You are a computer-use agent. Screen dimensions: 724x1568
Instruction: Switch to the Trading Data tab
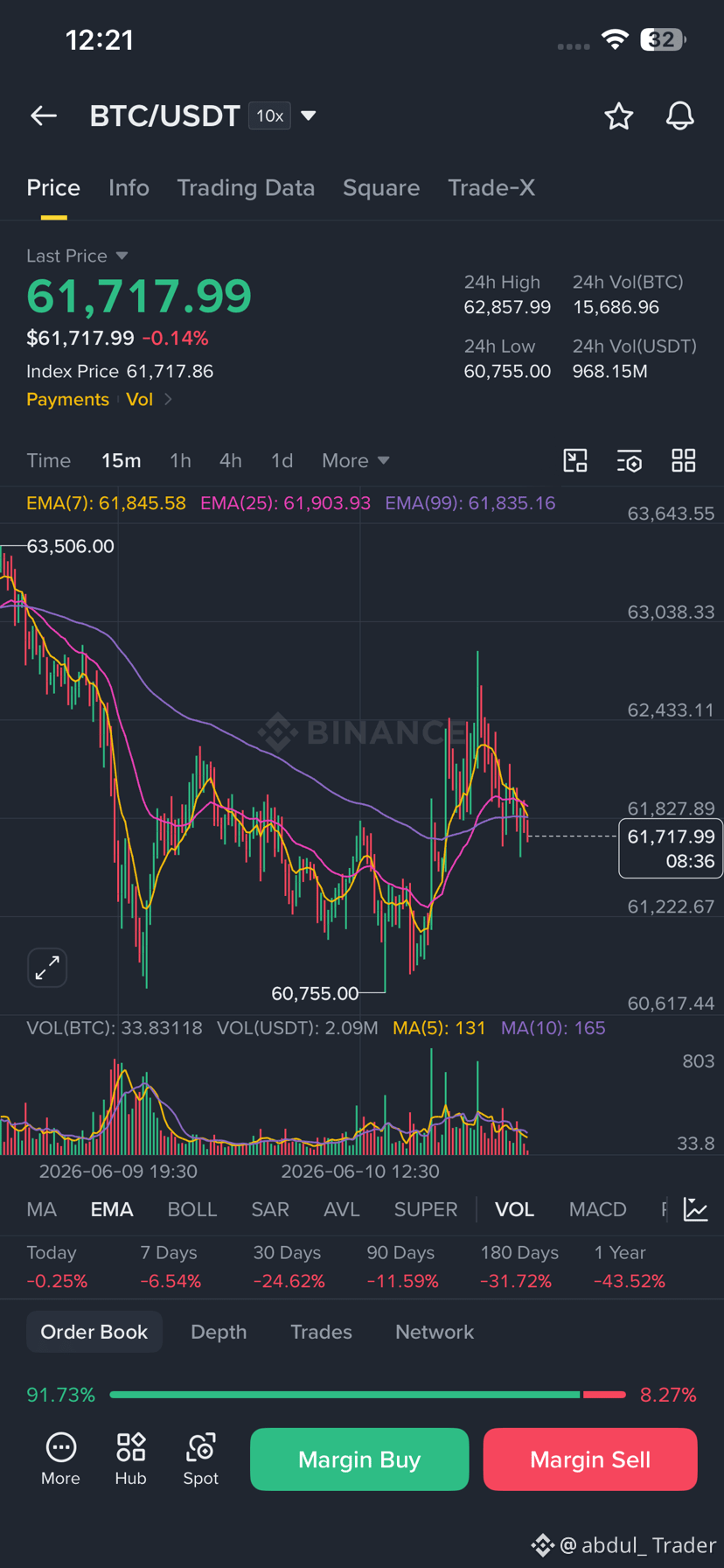(246, 187)
